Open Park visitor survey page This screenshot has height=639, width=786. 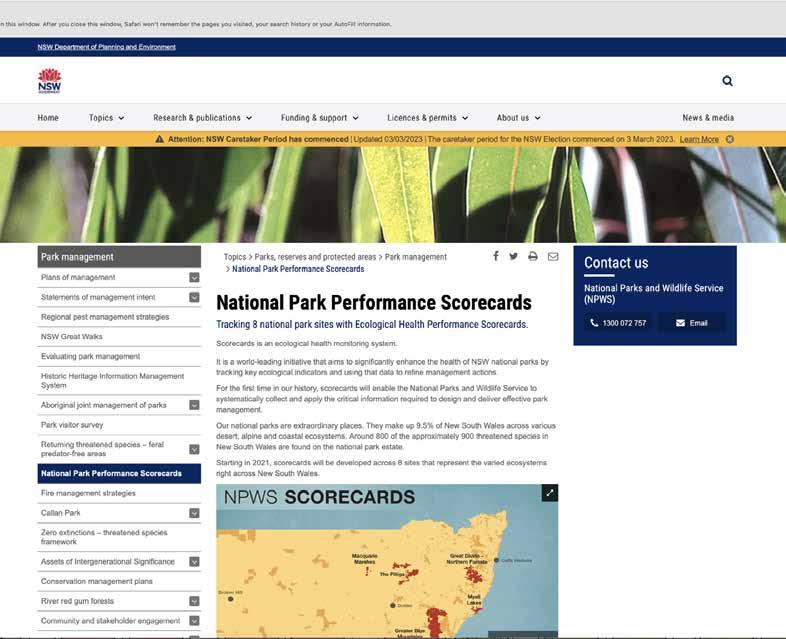coord(72,424)
